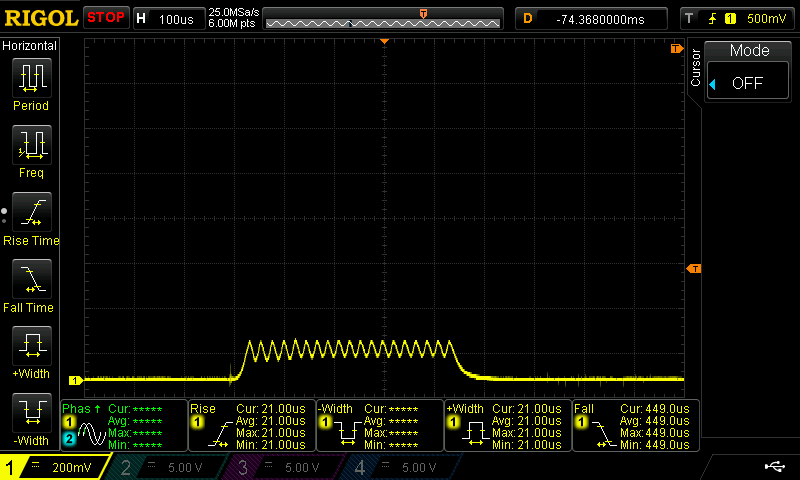The image size is (800, 480).
Task: Toggle channel 1 at 200mV
Action: tap(52, 467)
